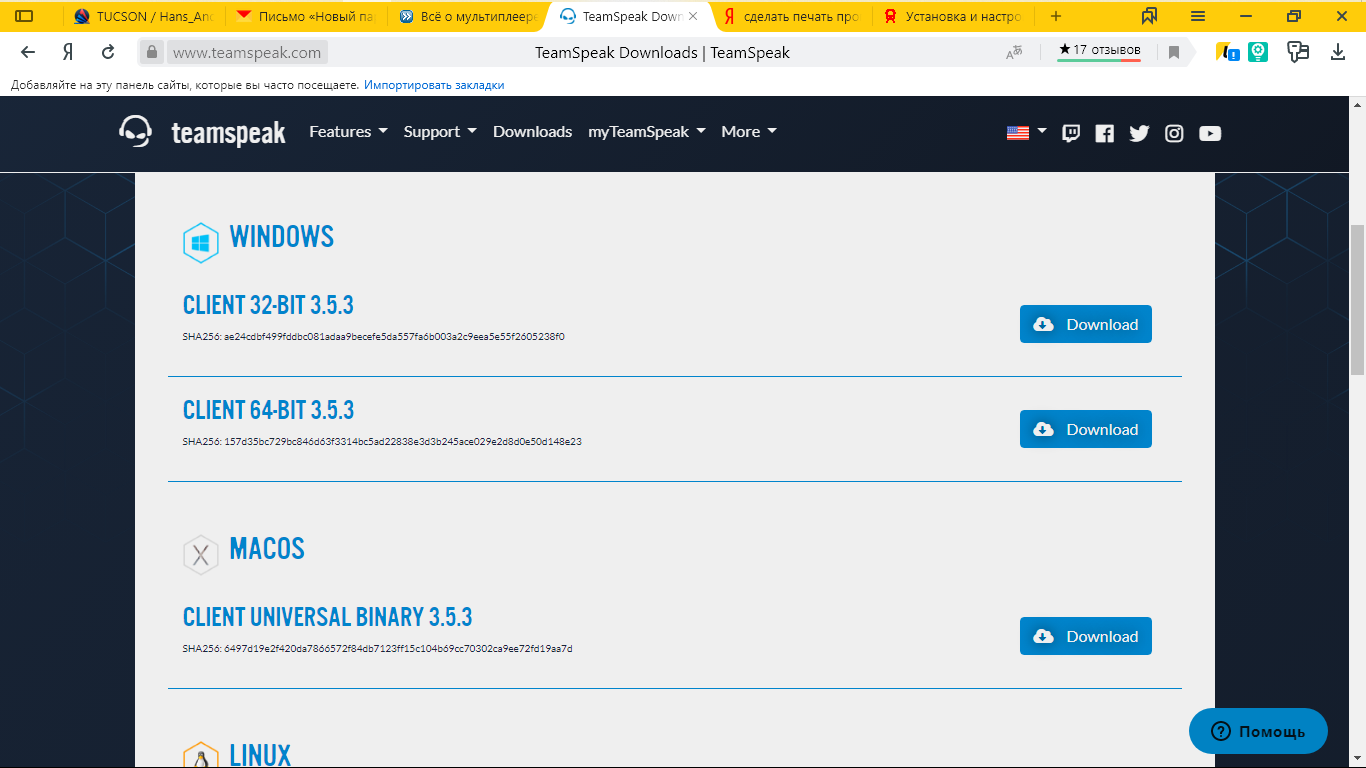Download the macOS Client Universal Binary
Viewport: 1366px width, 768px height.
(x=1085, y=636)
